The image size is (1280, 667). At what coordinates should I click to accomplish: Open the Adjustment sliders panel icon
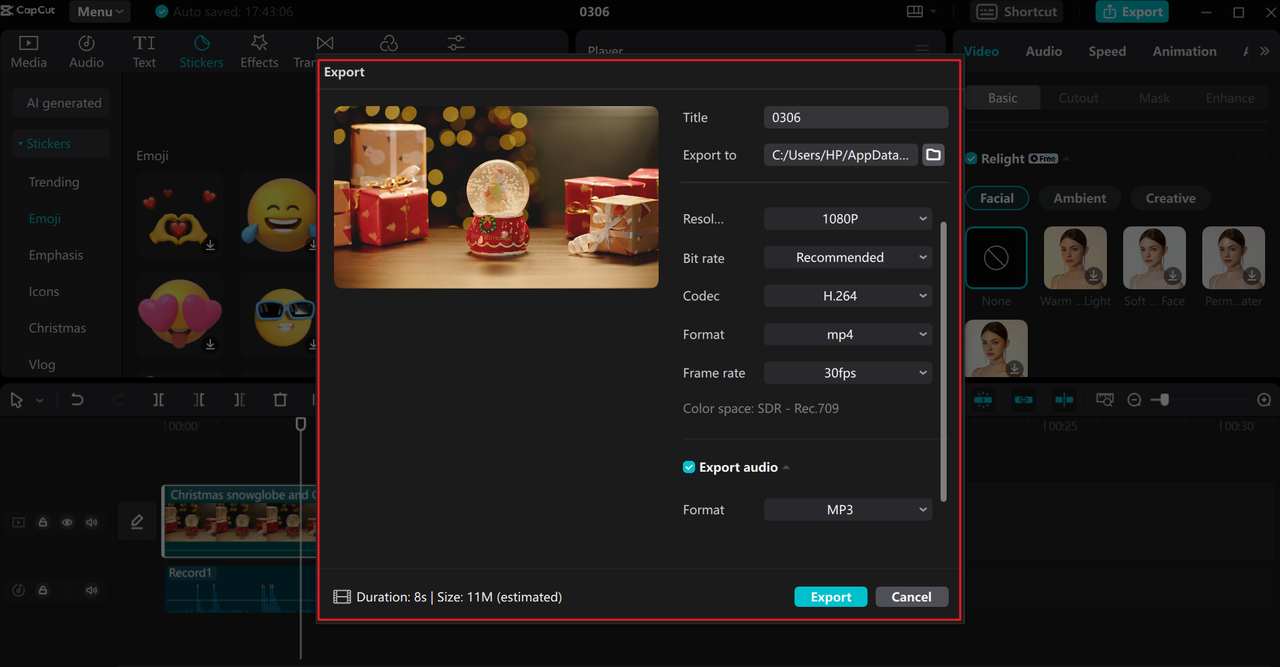click(x=456, y=43)
